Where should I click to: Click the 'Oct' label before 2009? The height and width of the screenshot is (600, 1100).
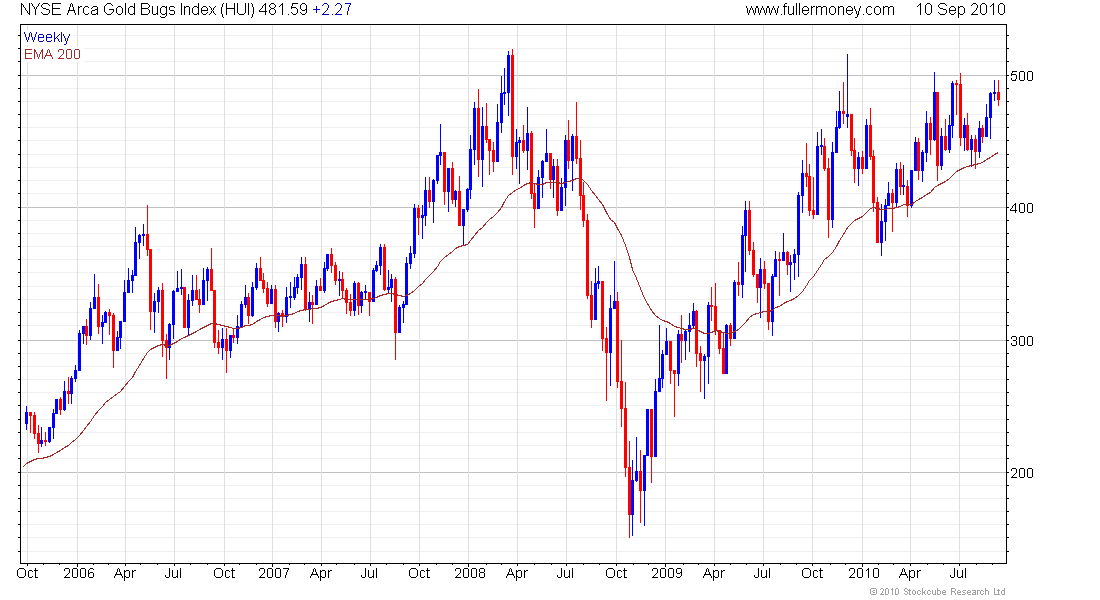[x=616, y=573]
